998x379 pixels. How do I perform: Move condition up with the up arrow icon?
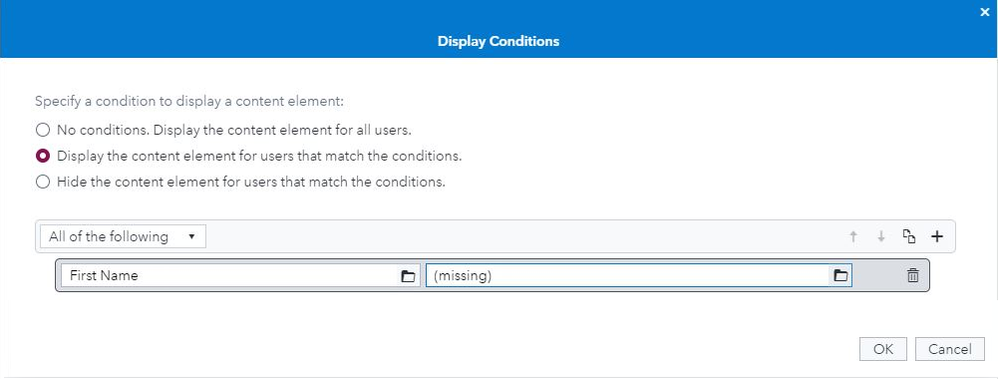click(854, 236)
